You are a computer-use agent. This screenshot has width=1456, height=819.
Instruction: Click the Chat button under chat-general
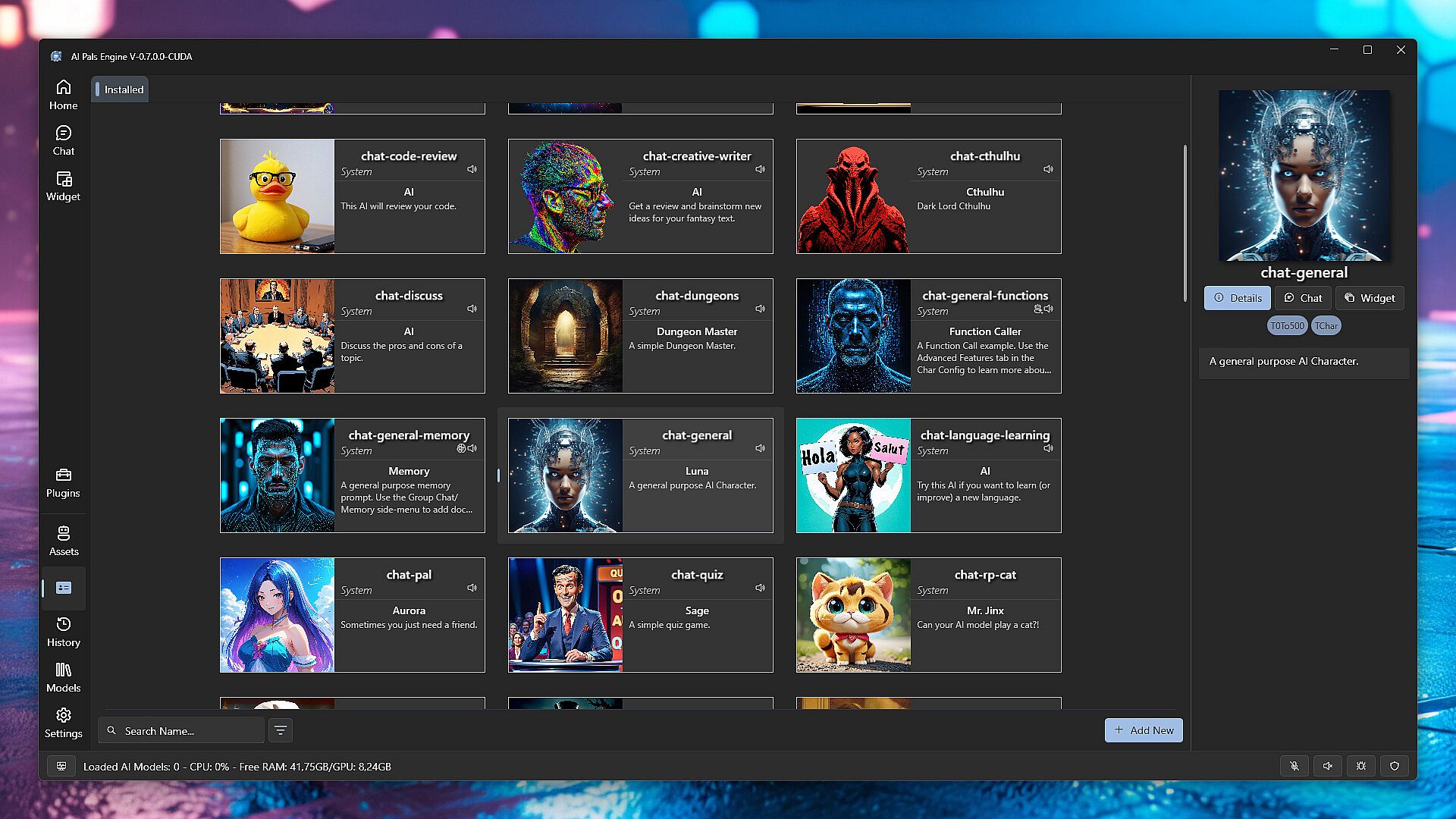(x=1303, y=298)
